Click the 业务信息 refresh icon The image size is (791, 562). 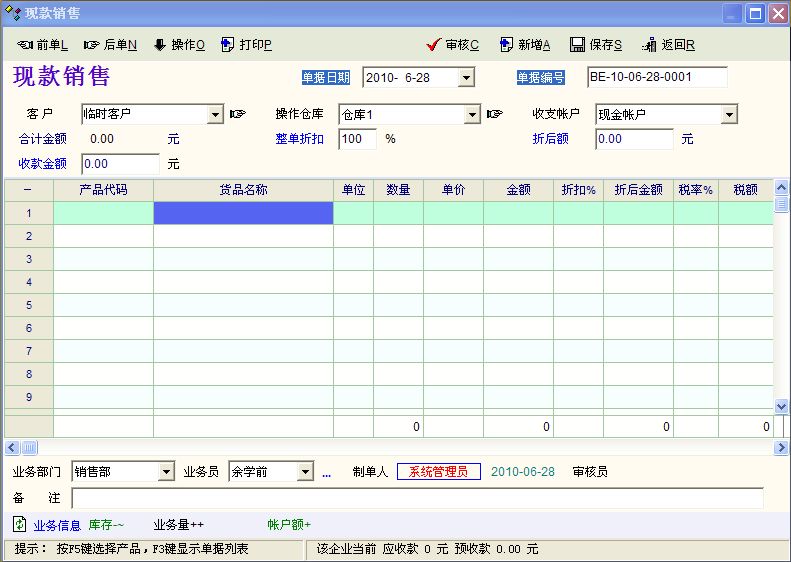coord(20,524)
